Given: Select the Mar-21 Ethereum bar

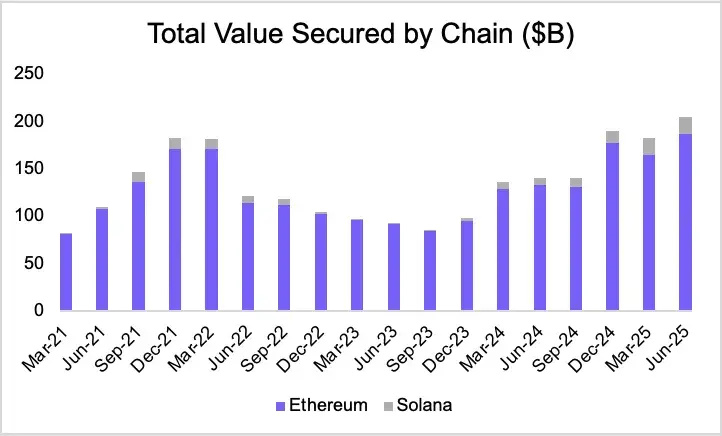Looking at the screenshot, I should tap(66, 272).
